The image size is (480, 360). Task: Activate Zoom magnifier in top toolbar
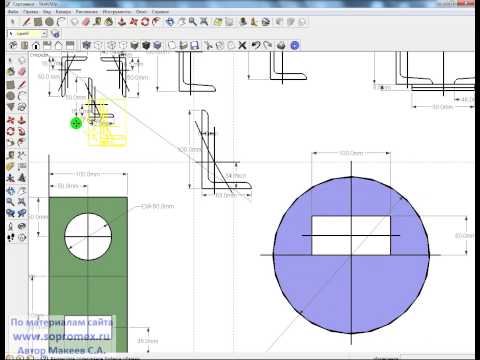(x=193, y=22)
